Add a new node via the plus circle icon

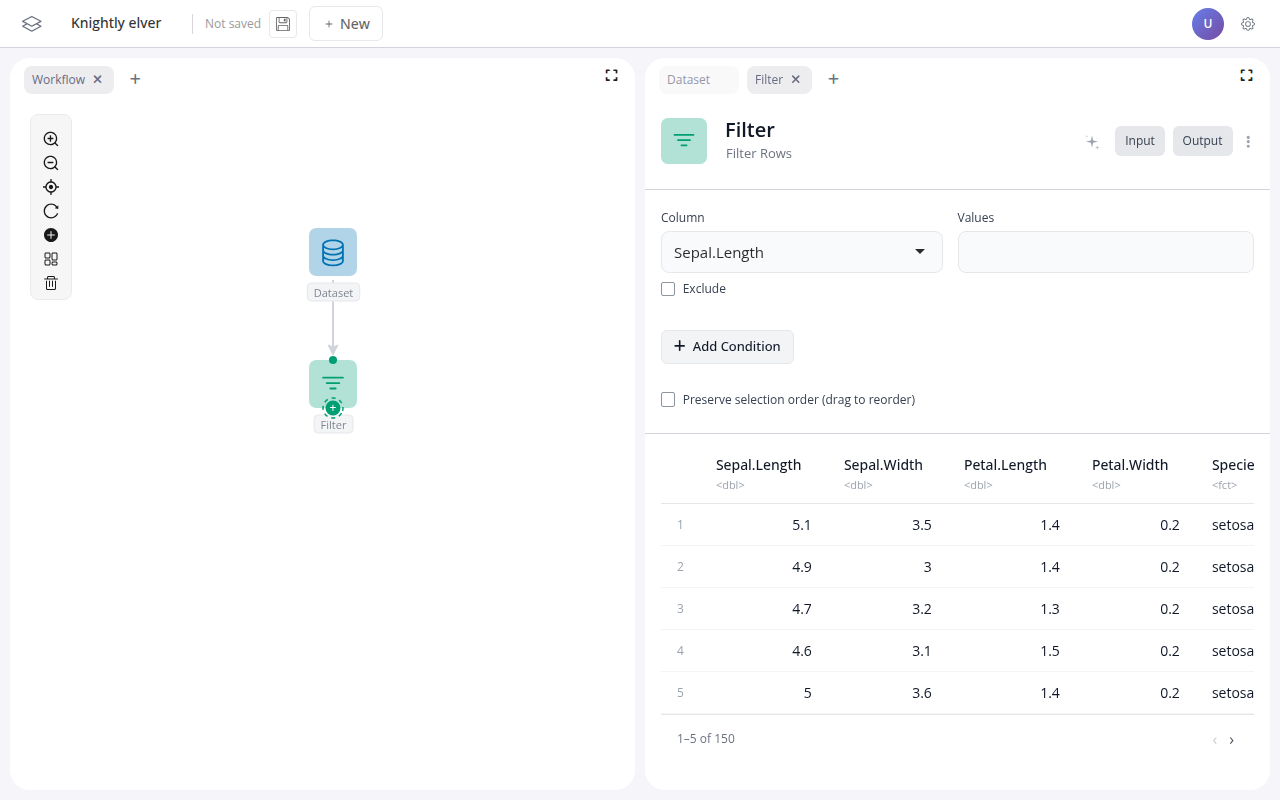[x=50, y=235]
